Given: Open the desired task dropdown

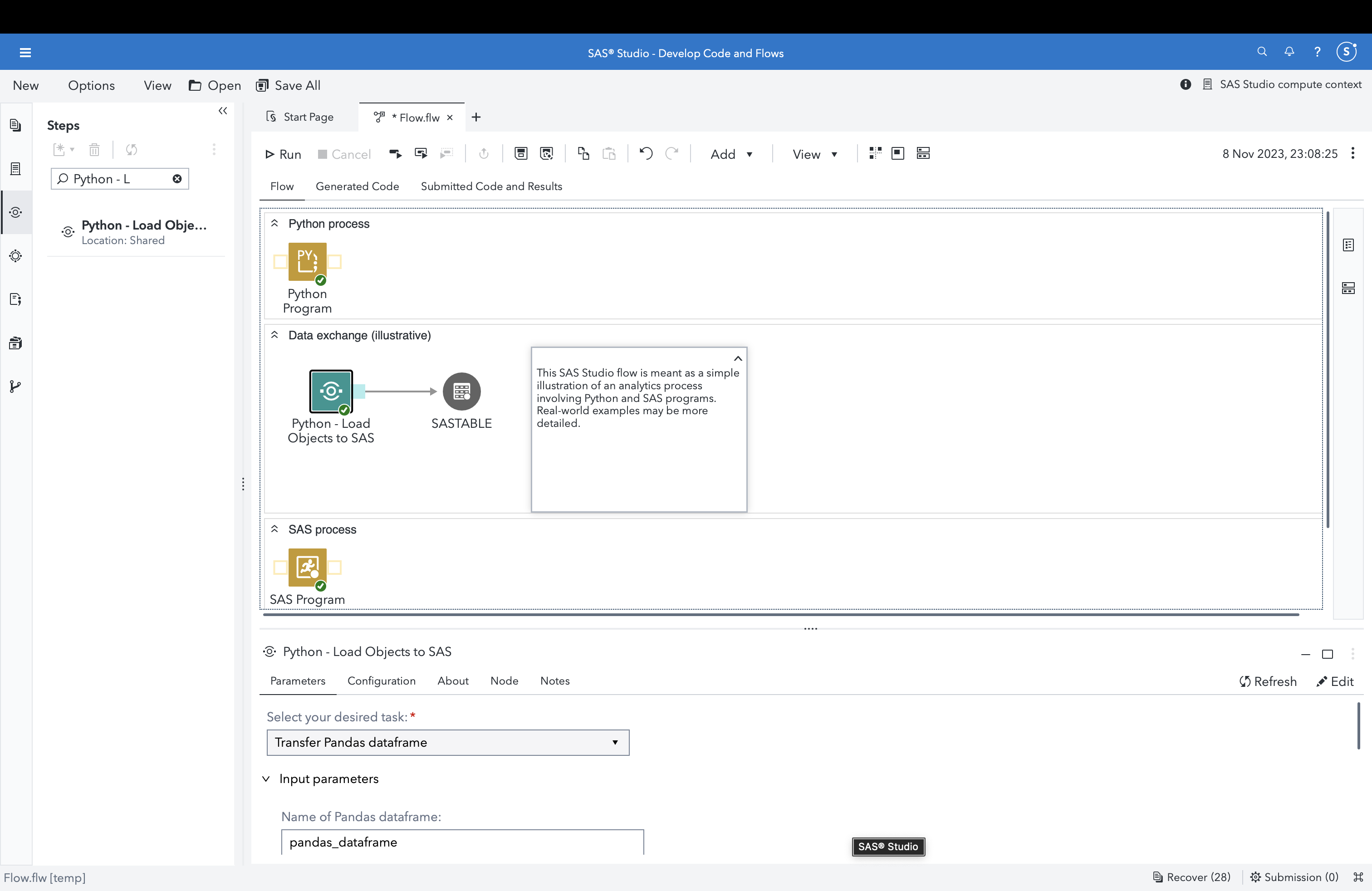Looking at the screenshot, I should (x=448, y=742).
